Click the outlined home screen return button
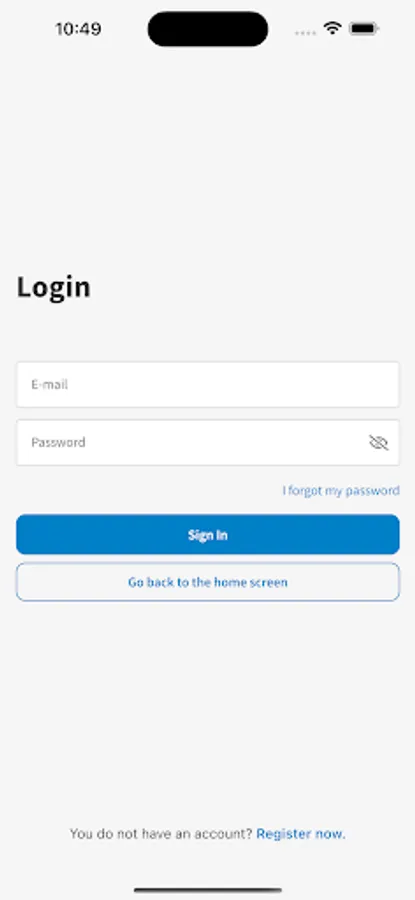This screenshot has height=900, width=415. (x=208, y=582)
